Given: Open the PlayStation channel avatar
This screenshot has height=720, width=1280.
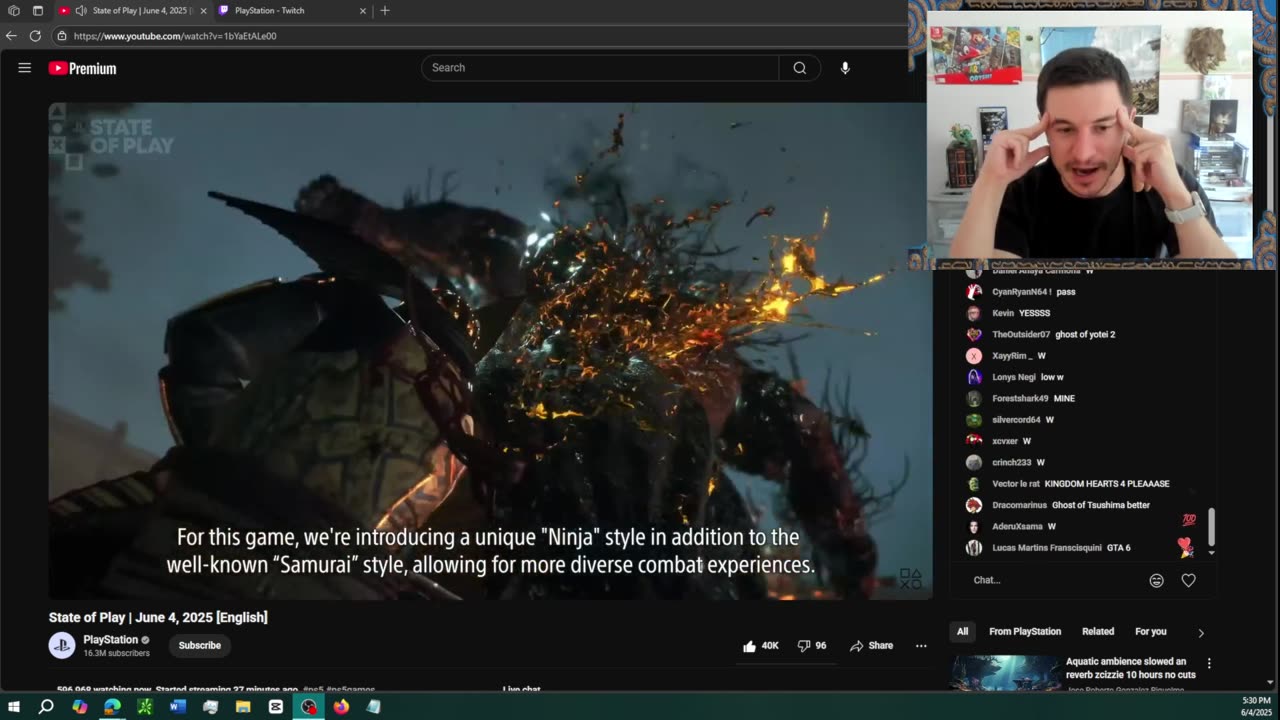Looking at the screenshot, I should pyautogui.click(x=62, y=645).
